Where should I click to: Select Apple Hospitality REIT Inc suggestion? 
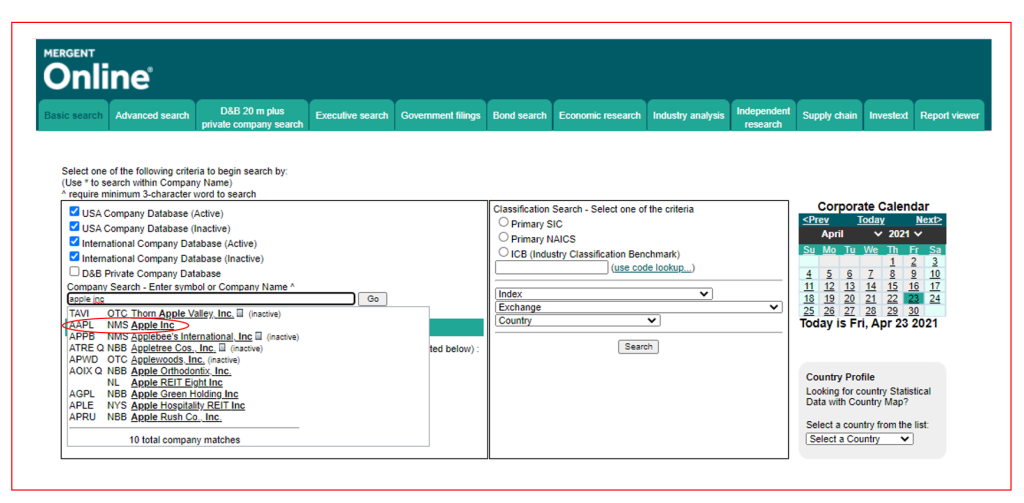(x=188, y=406)
